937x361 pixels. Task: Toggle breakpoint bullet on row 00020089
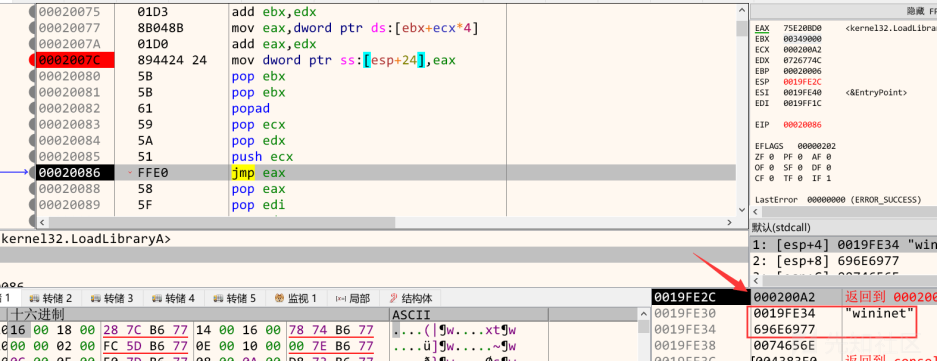32,205
